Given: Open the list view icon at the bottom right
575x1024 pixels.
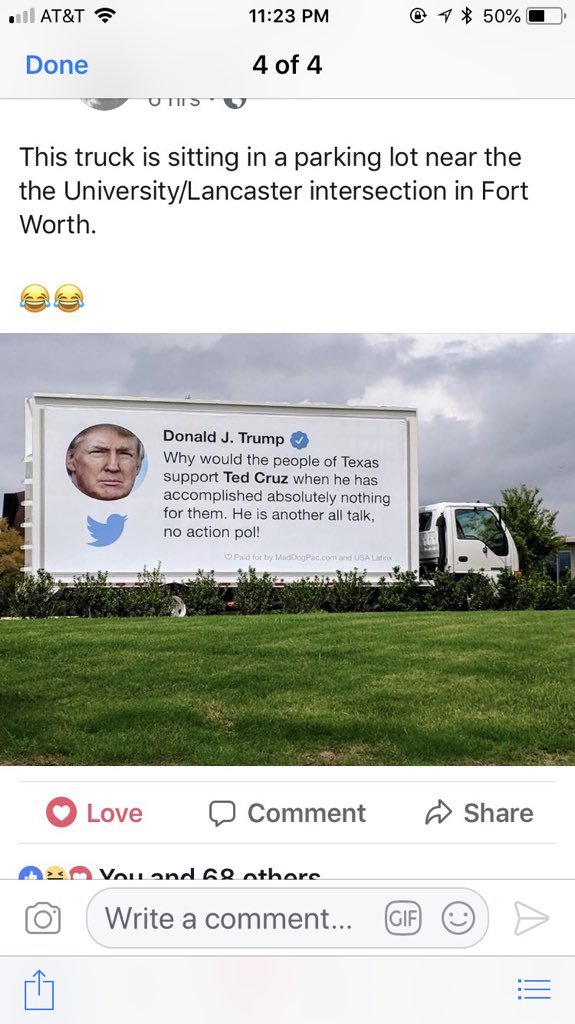Looking at the screenshot, I should pos(534,989).
